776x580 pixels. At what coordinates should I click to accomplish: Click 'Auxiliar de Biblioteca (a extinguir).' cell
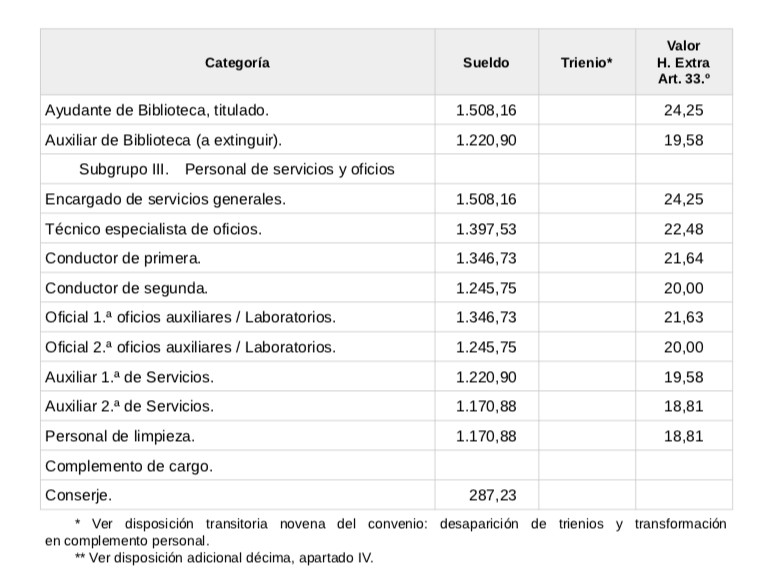[163, 140]
